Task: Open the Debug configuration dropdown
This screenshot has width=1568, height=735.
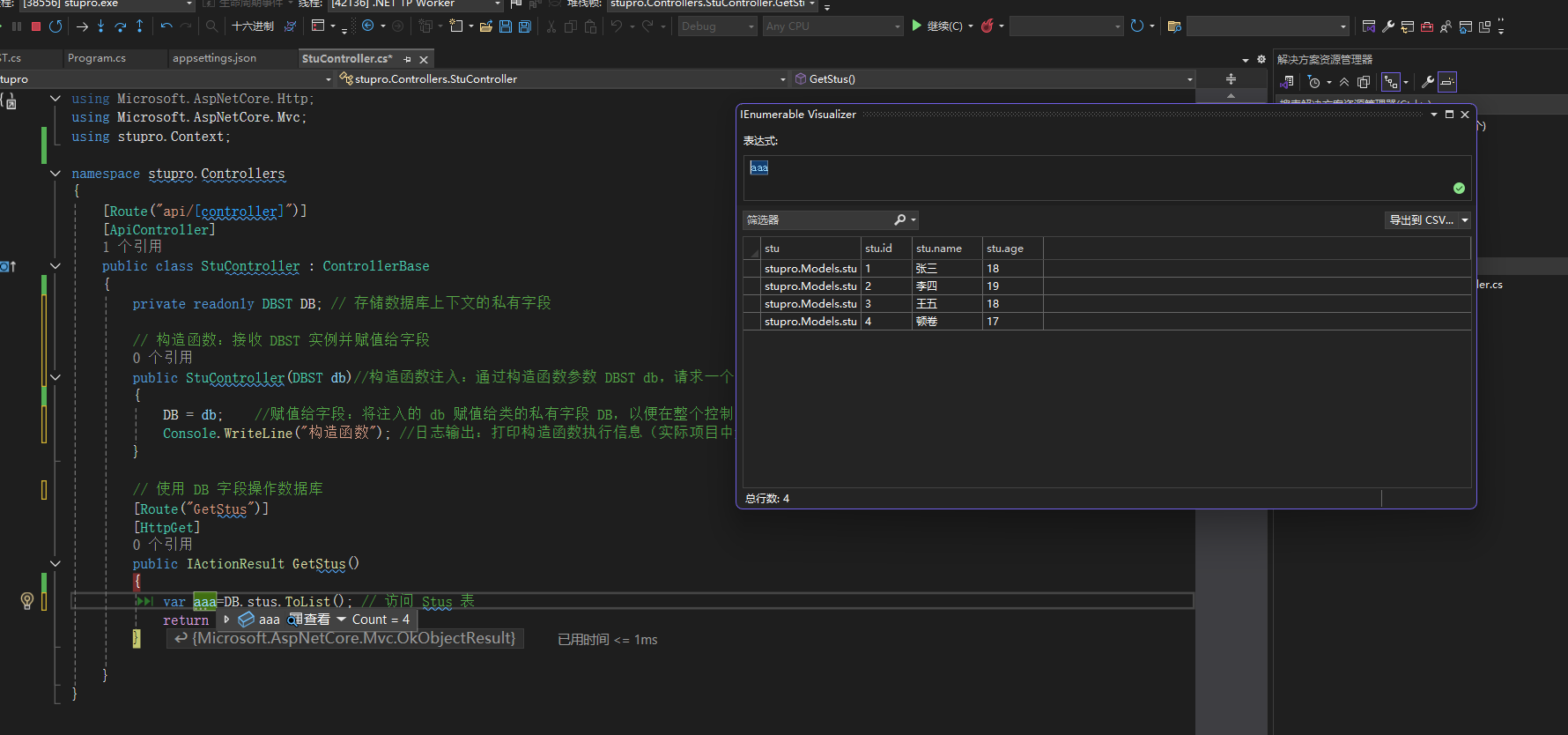Action: point(717,26)
